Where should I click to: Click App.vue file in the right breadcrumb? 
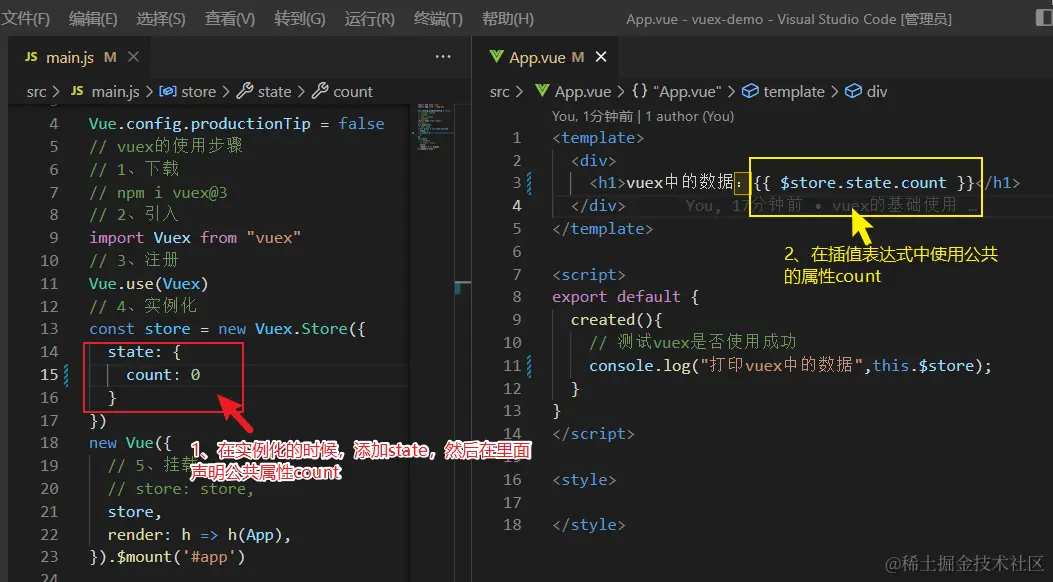583,91
